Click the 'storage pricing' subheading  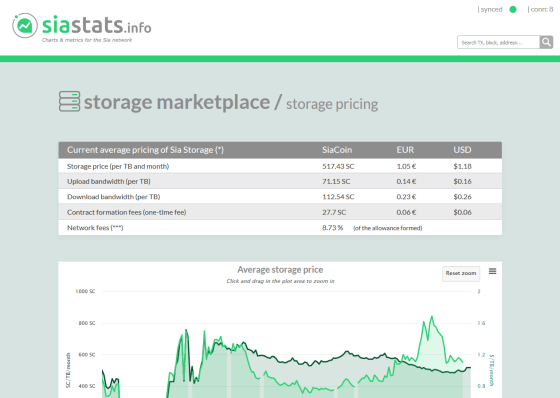point(332,104)
